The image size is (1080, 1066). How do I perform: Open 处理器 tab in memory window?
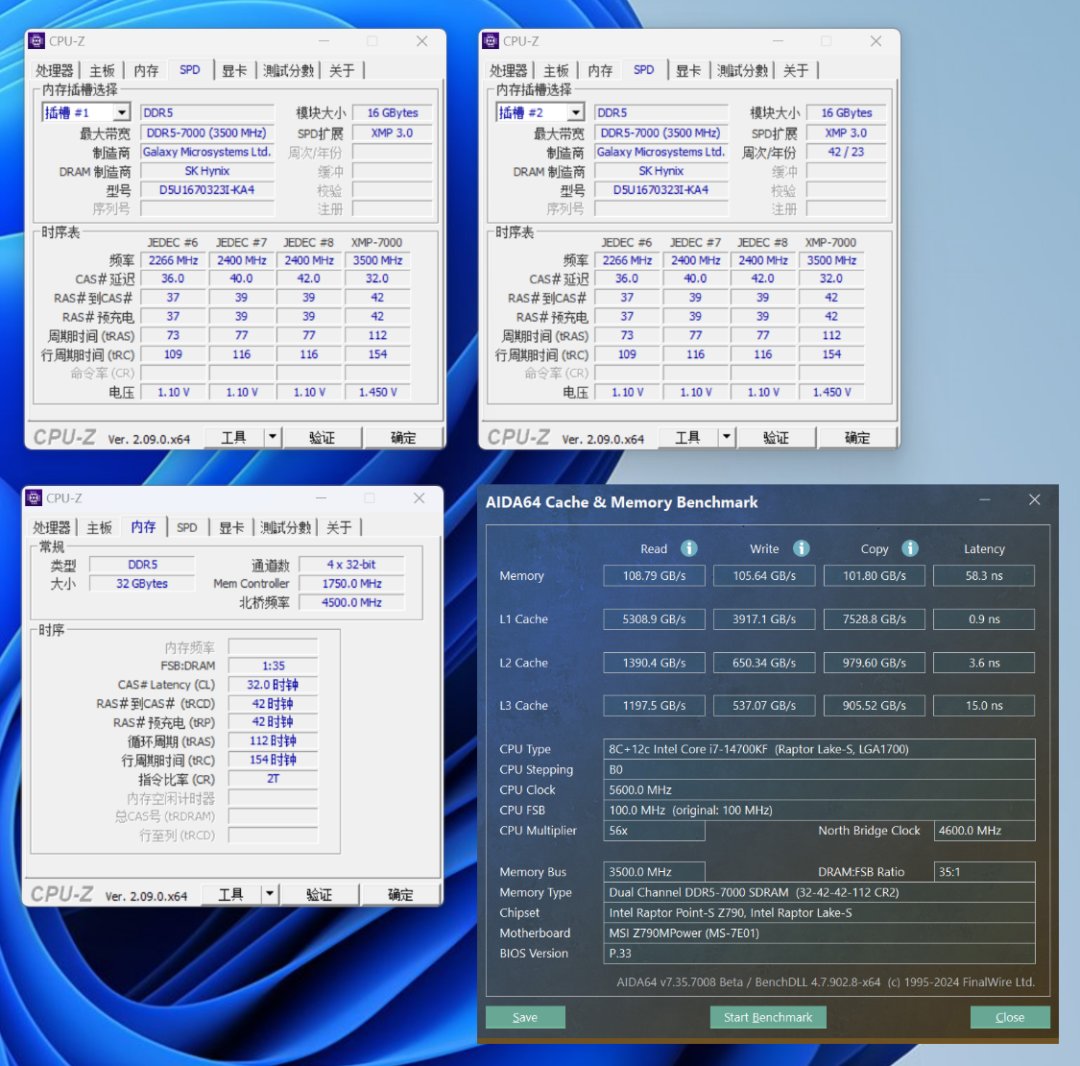(52, 527)
